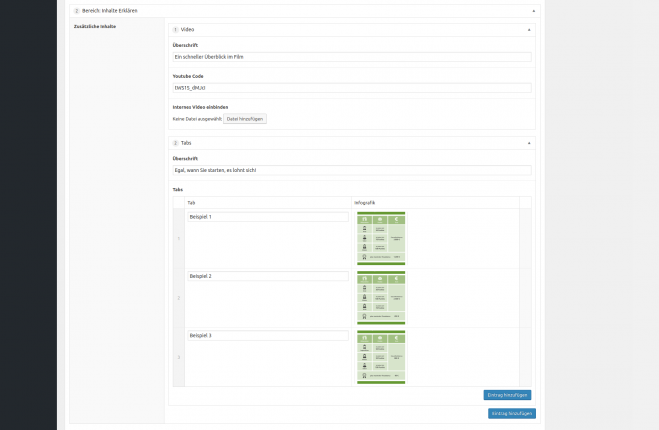This screenshot has height=430, width=659.
Task: Select the Beispiel 2 infographic thumbnail
Action: pyautogui.click(x=381, y=297)
